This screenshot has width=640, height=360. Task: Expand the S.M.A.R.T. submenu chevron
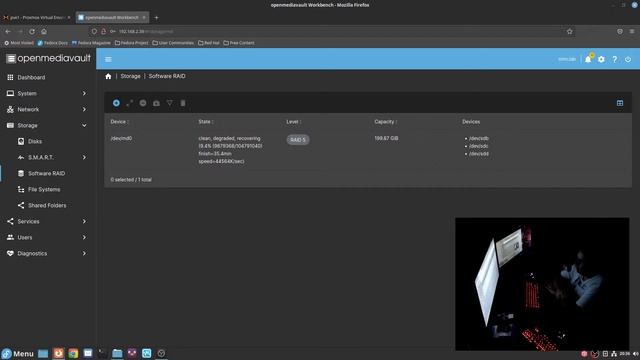tap(84, 158)
